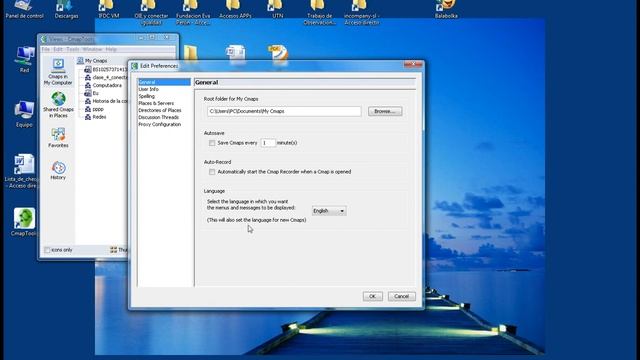
Task: Select the My Cmaps root folder
Action: (92, 60)
